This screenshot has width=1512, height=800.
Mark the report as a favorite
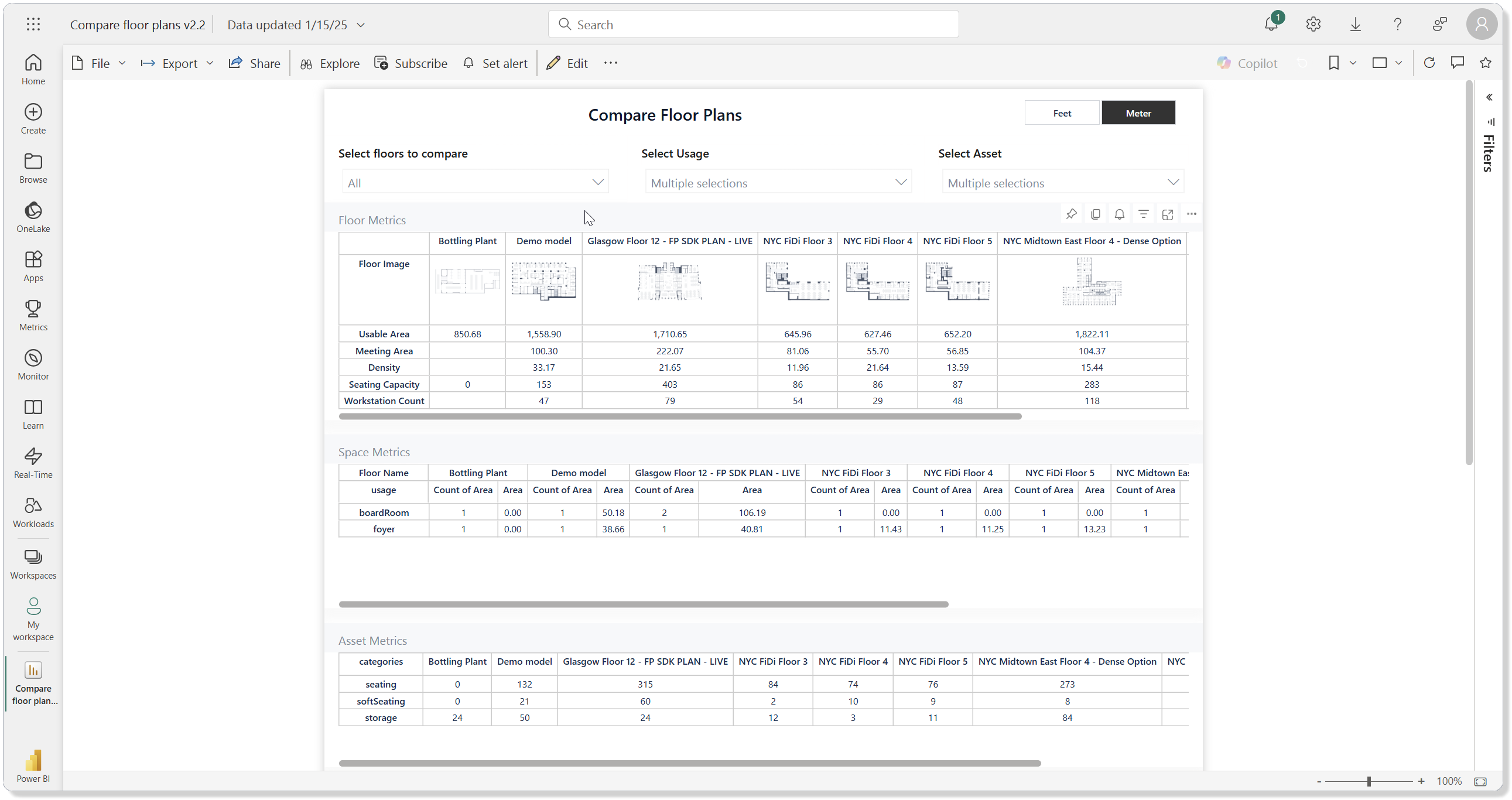coord(1486,63)
